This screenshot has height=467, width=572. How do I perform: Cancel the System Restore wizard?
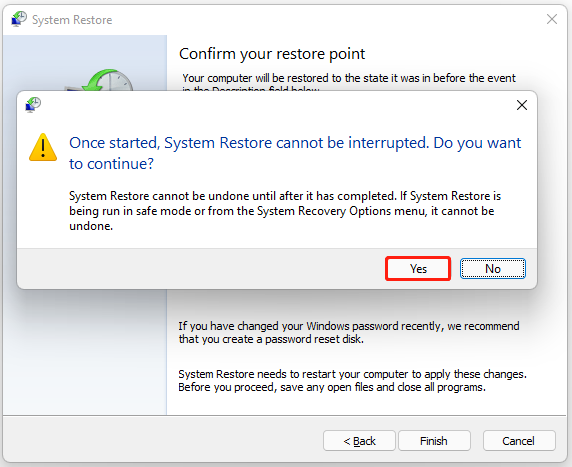[519, 441]
